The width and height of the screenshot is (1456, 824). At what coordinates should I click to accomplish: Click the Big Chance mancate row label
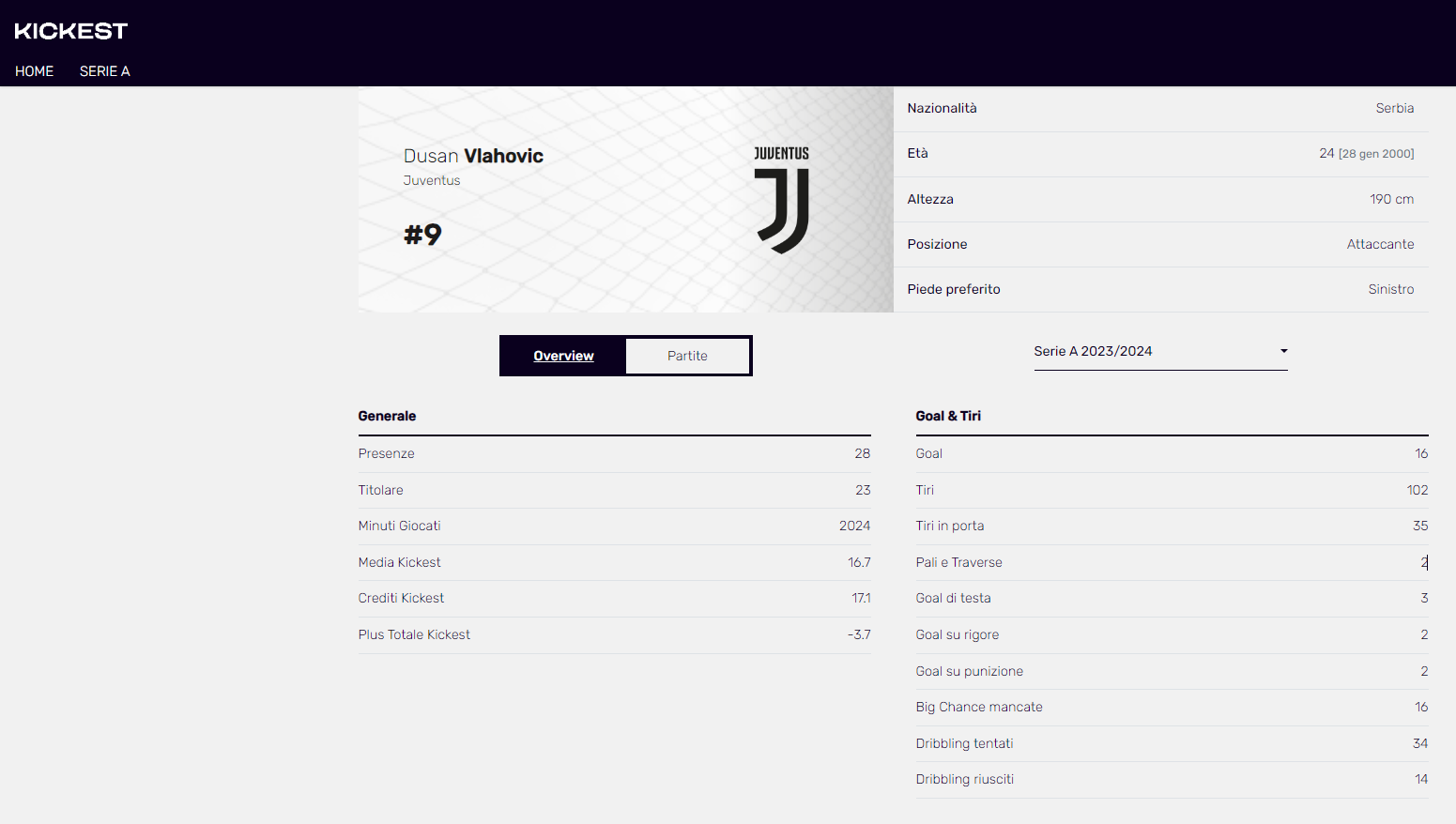pos(979,707)
